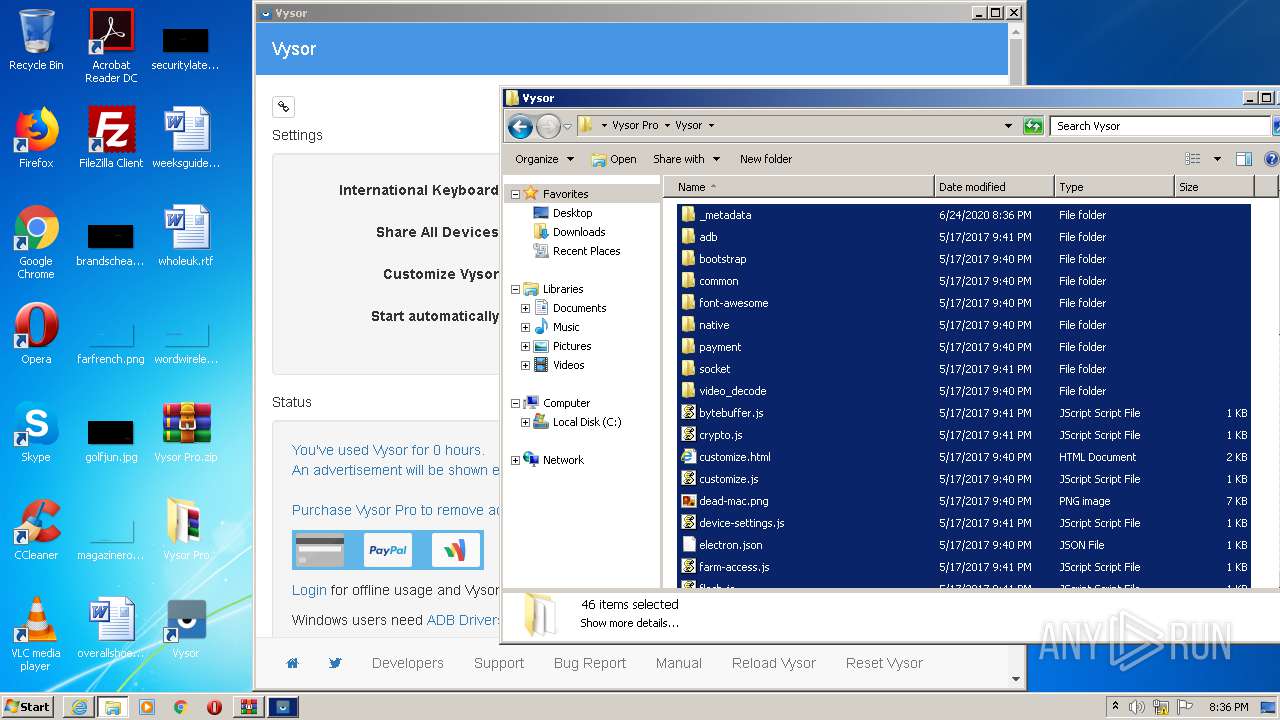Open Bug Report in Vysor footer
This screenshot has height=720, width=1280.
(x=590, y=663)
